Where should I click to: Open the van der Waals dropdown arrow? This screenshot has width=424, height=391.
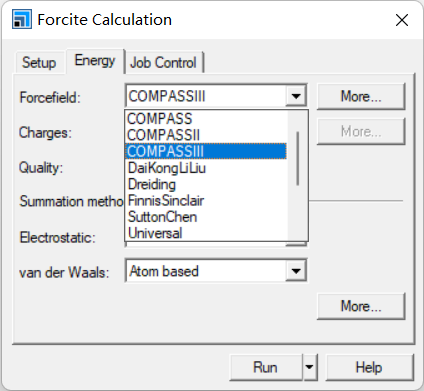(x=296, y=271)
